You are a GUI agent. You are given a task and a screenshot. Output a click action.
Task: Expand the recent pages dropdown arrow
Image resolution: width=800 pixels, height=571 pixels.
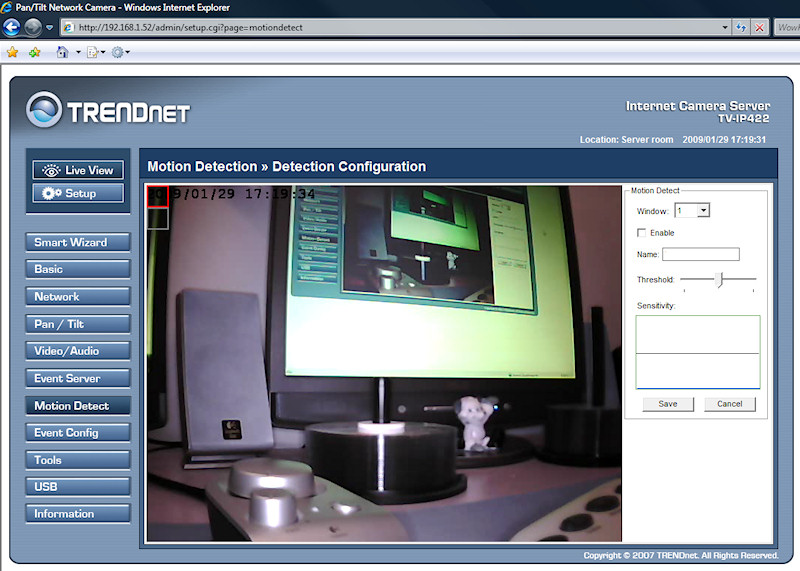(x=49, y=27)
